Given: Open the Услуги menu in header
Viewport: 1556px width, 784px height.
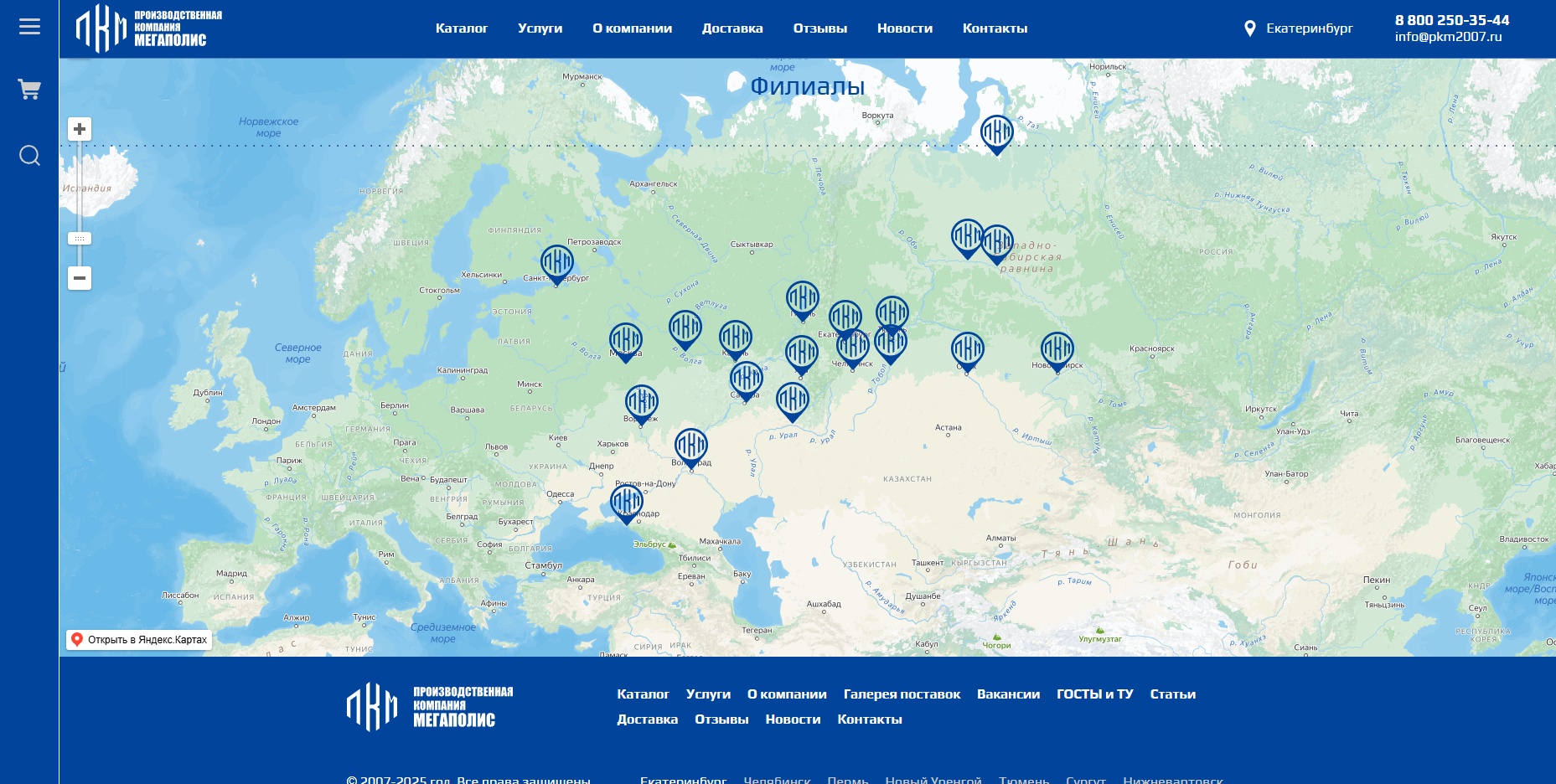Looking at the screenshot, I should tap(540, 28).
